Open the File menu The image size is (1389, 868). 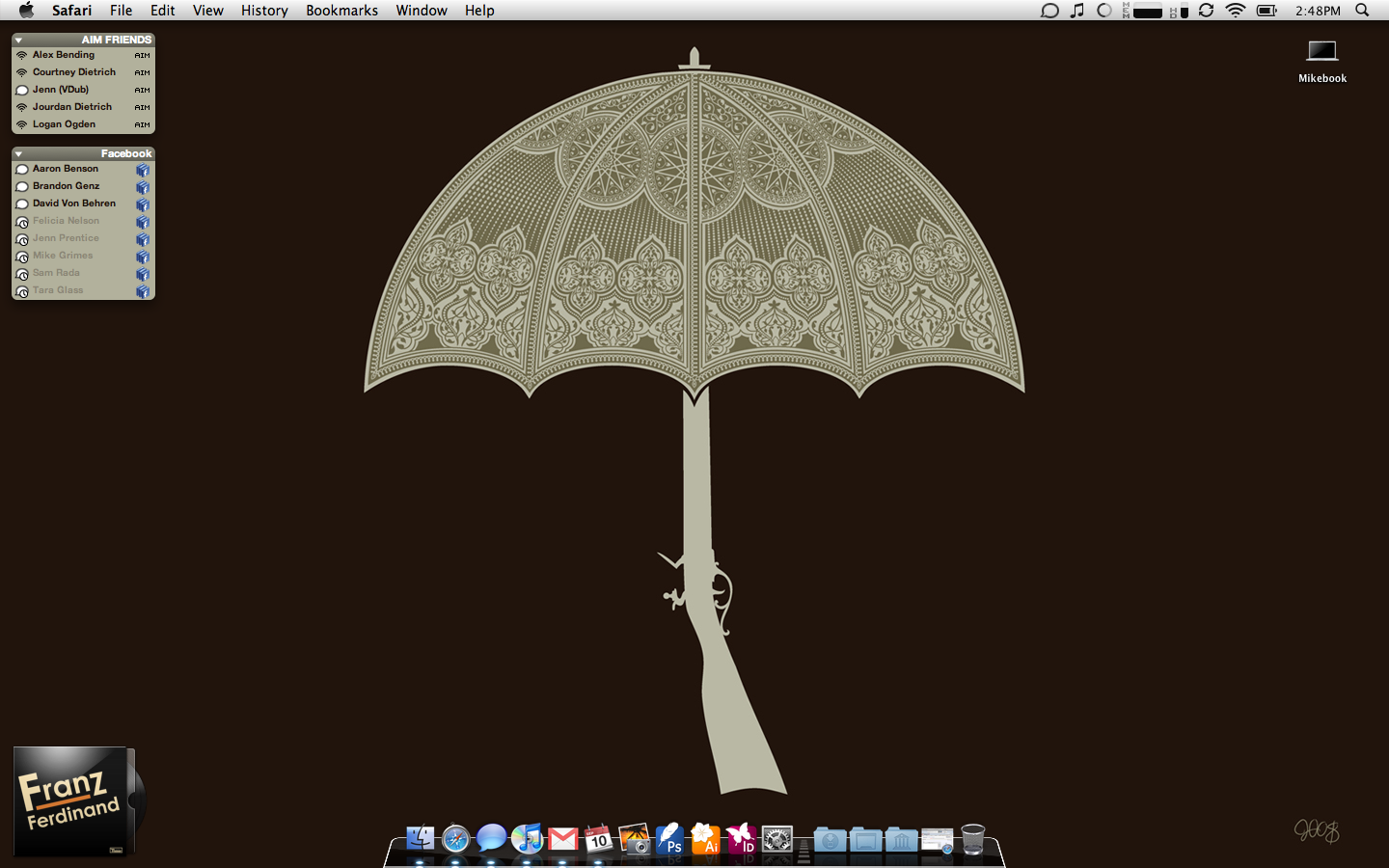[122, 11]
